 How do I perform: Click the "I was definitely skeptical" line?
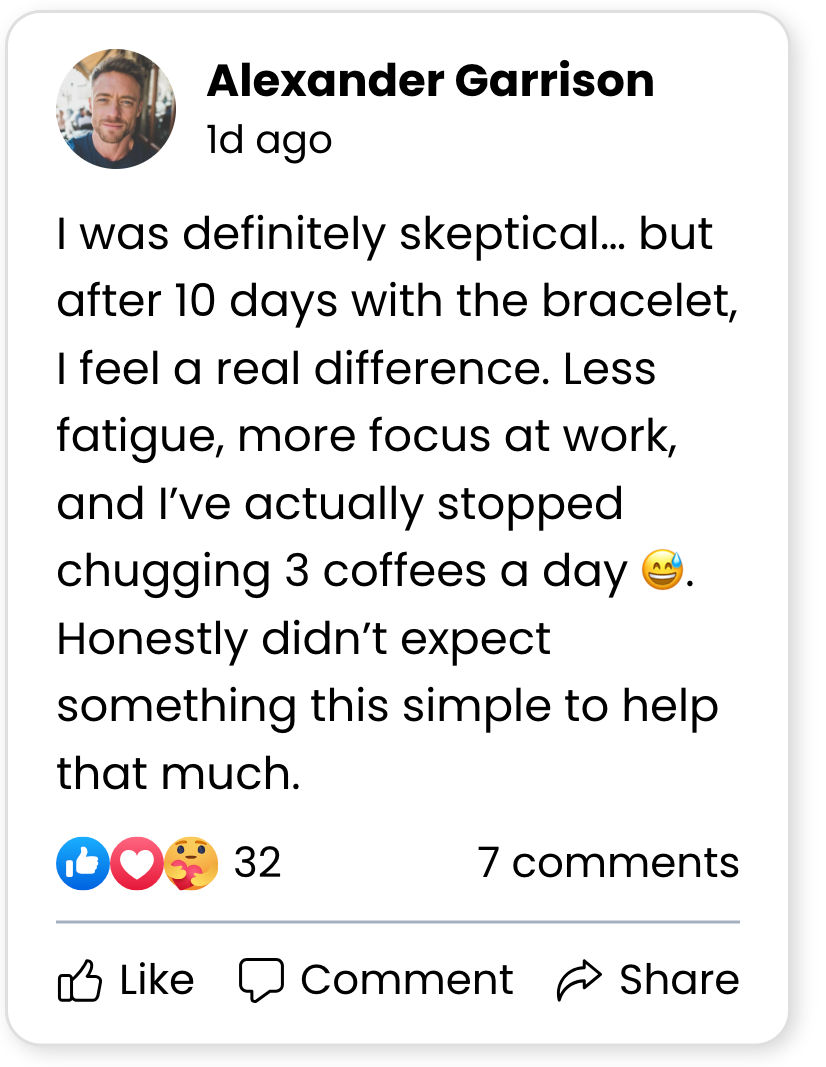click(x=385, y=234)
